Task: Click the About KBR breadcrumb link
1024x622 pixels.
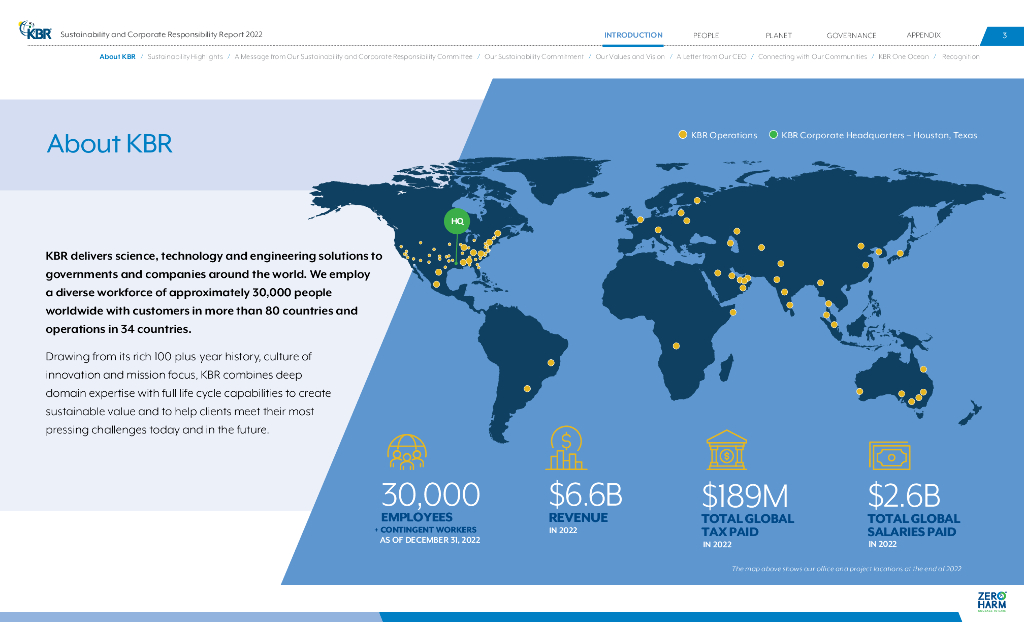Action: click(117, 57)
